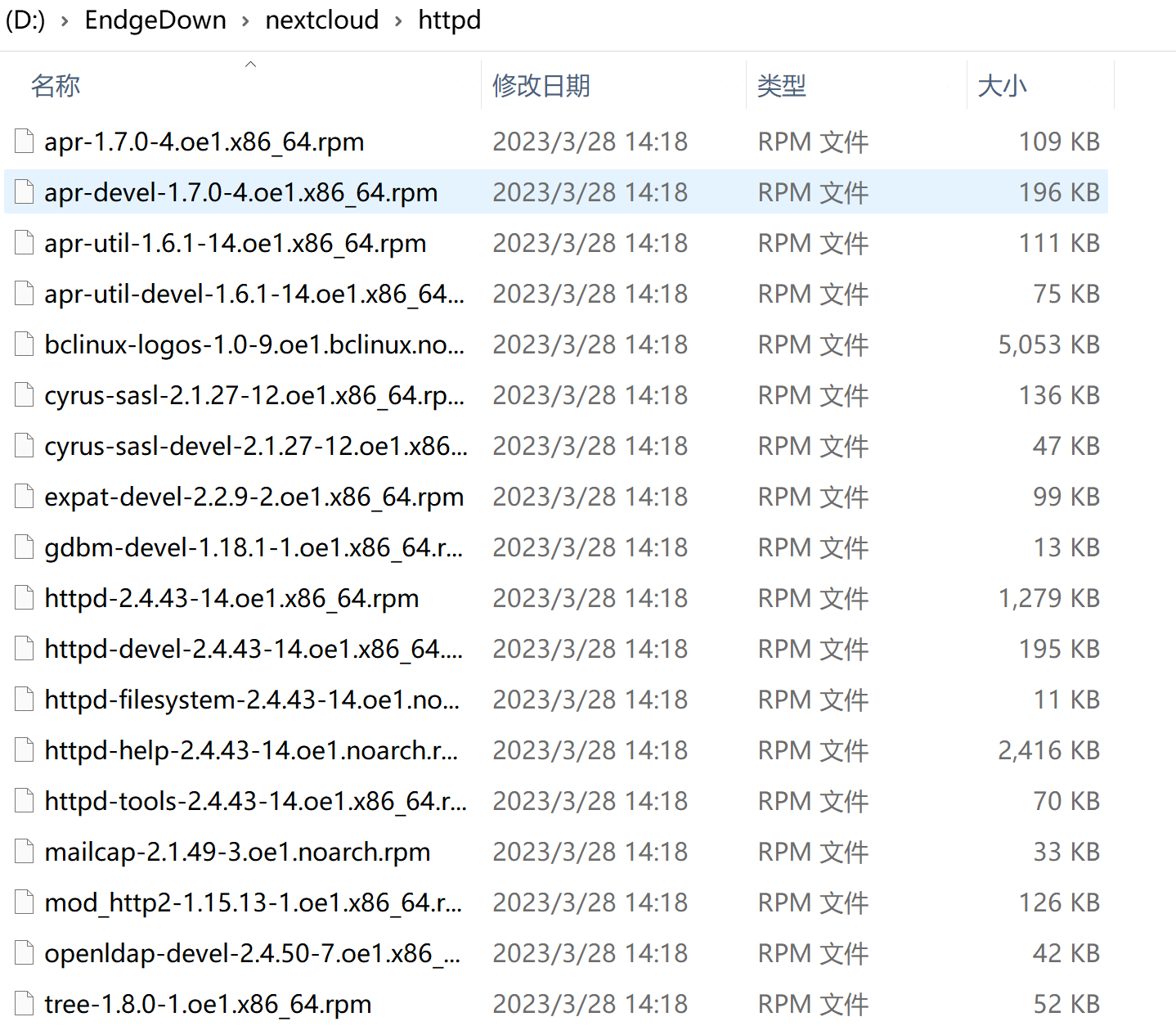Viewport: 1176px width, 1026px height.
Task: Expand breadcrumb chevron after EndgeDown
Action: coord(245,21)
